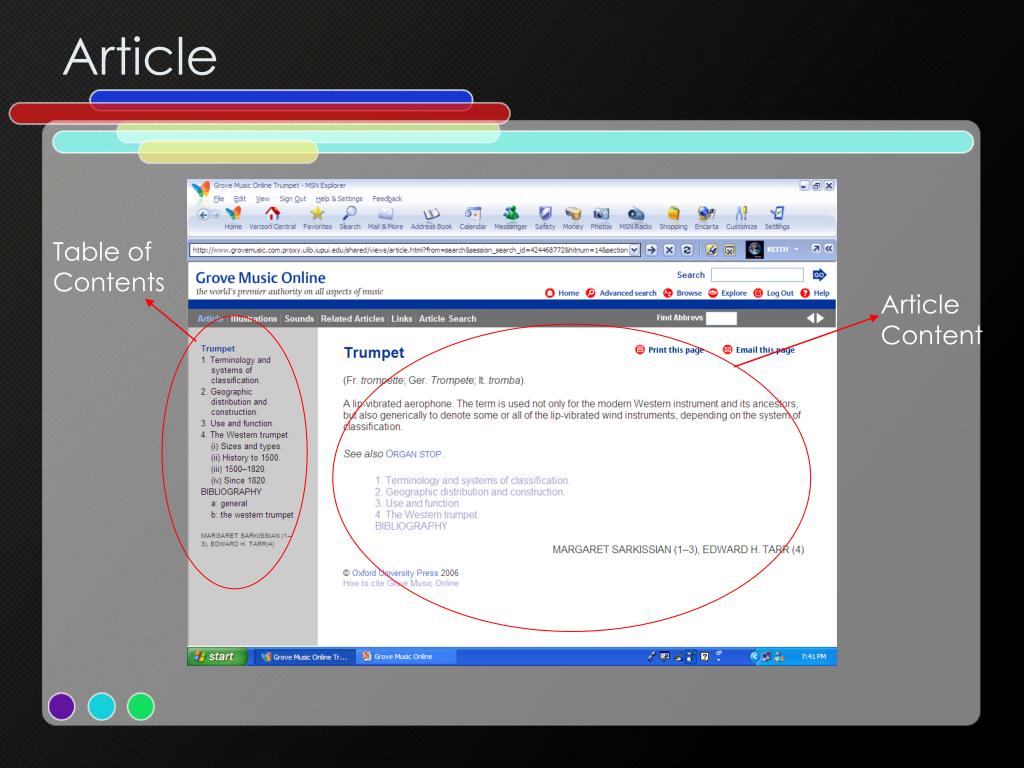The height and width of the screenshot is (768, 1024).
Task: Follow the ORGAN STOP cross-reference link
Action: click(x=413, y=454)
